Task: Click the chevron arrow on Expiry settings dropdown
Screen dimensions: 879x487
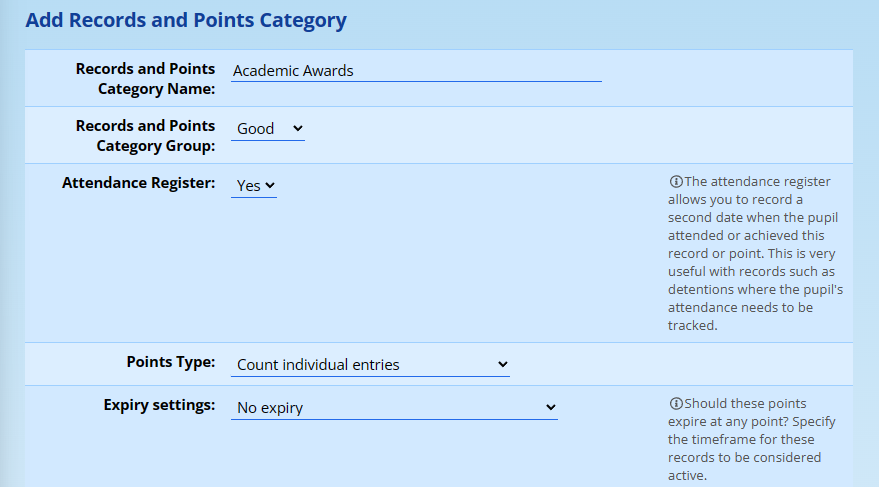Action: pyautogui.click(x=550, y=408)
